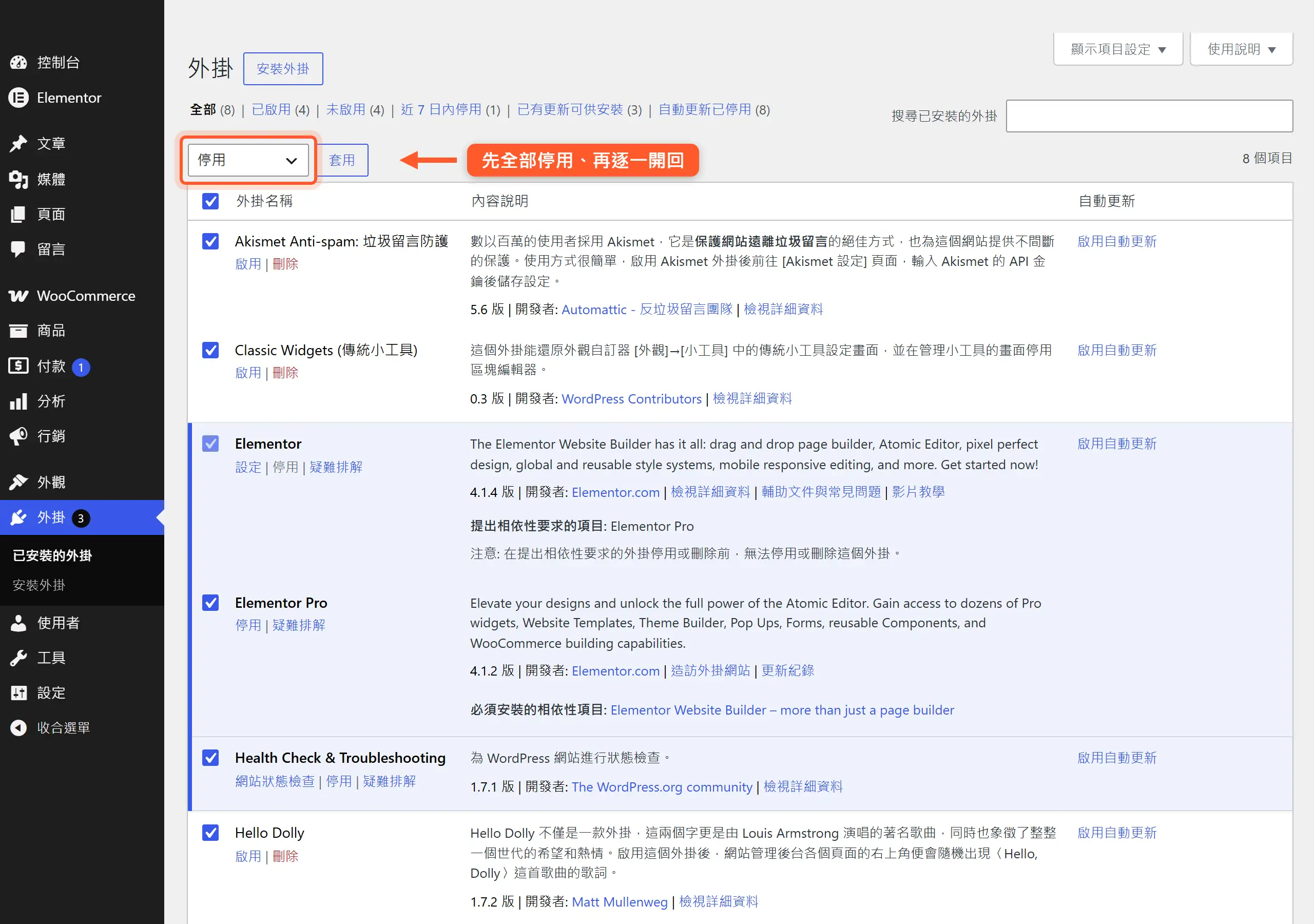Filter plugins by 已有更新可供安裝 (3)
1314x924 pixels.
(x=579, y=109)
